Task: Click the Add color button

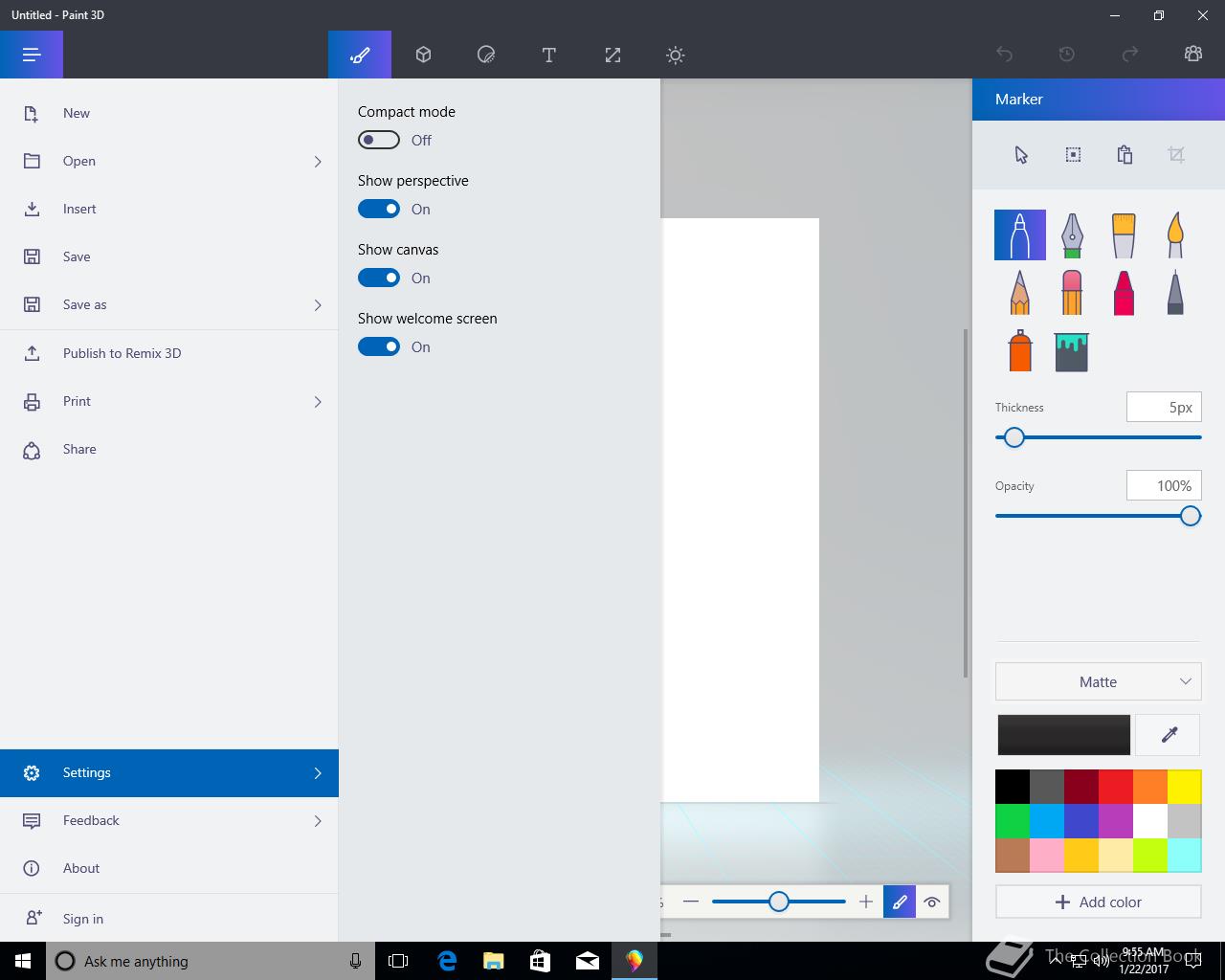Action: [1098, 902]
